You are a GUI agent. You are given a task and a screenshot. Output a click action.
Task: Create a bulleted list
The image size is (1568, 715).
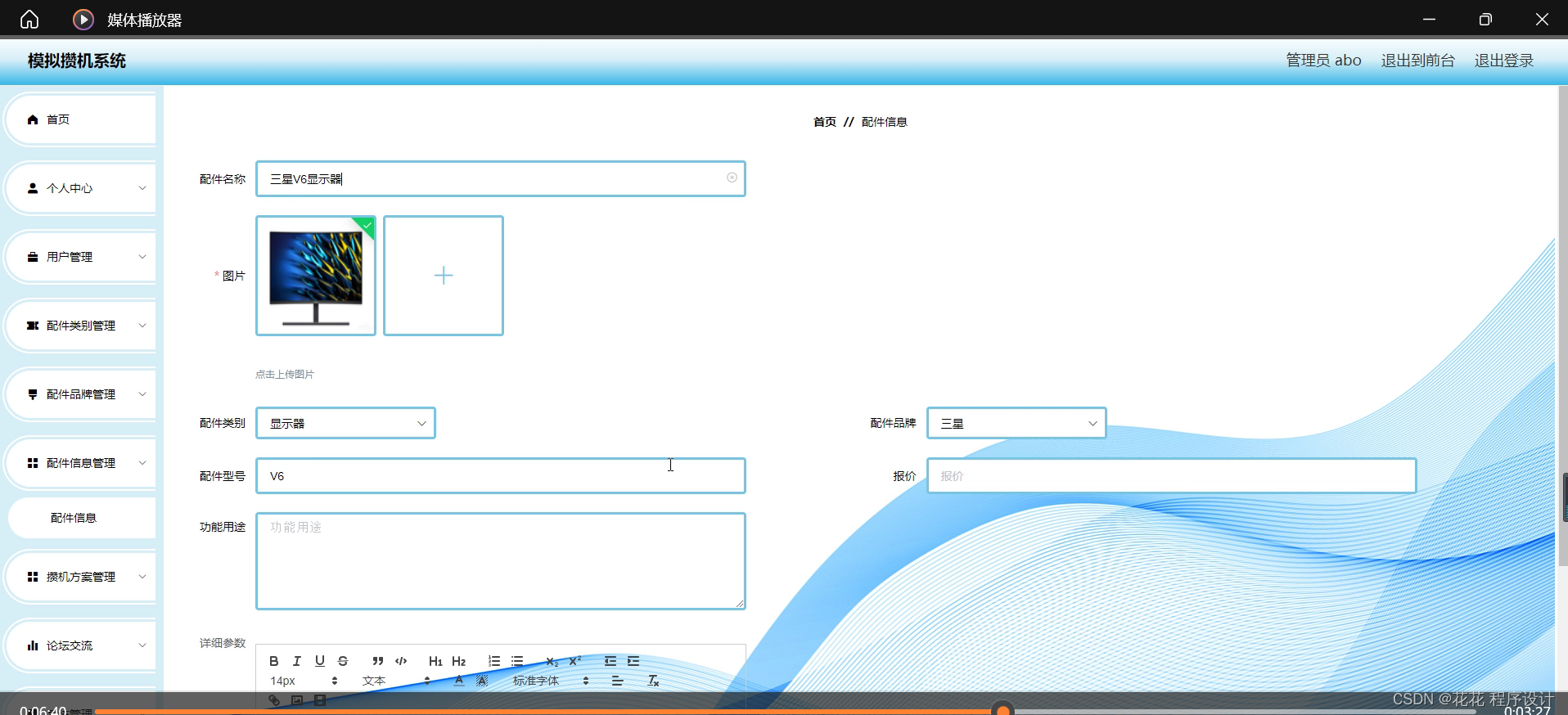click(x=516, y=661)
